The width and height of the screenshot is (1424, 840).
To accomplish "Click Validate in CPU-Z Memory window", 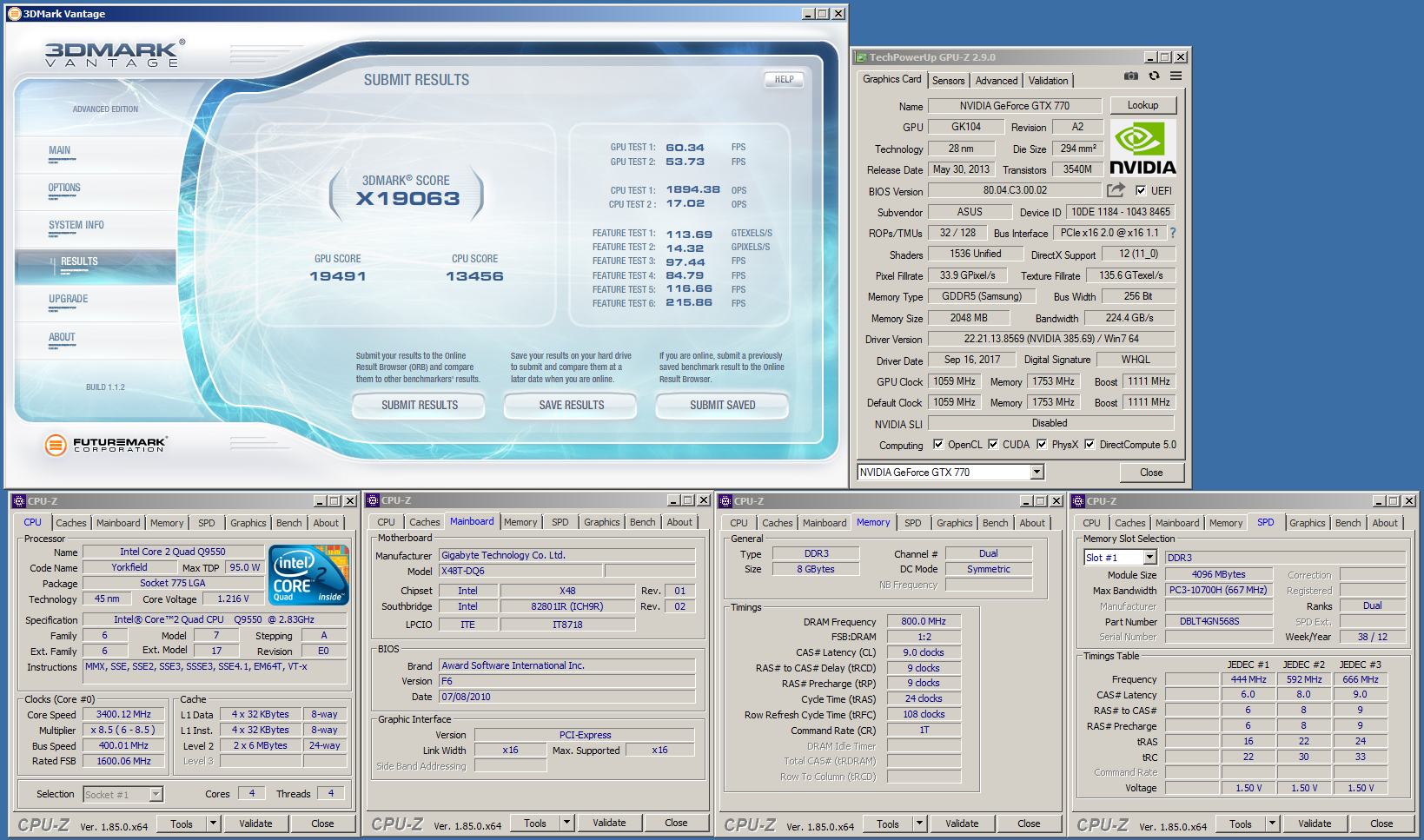I will [962, 823].
